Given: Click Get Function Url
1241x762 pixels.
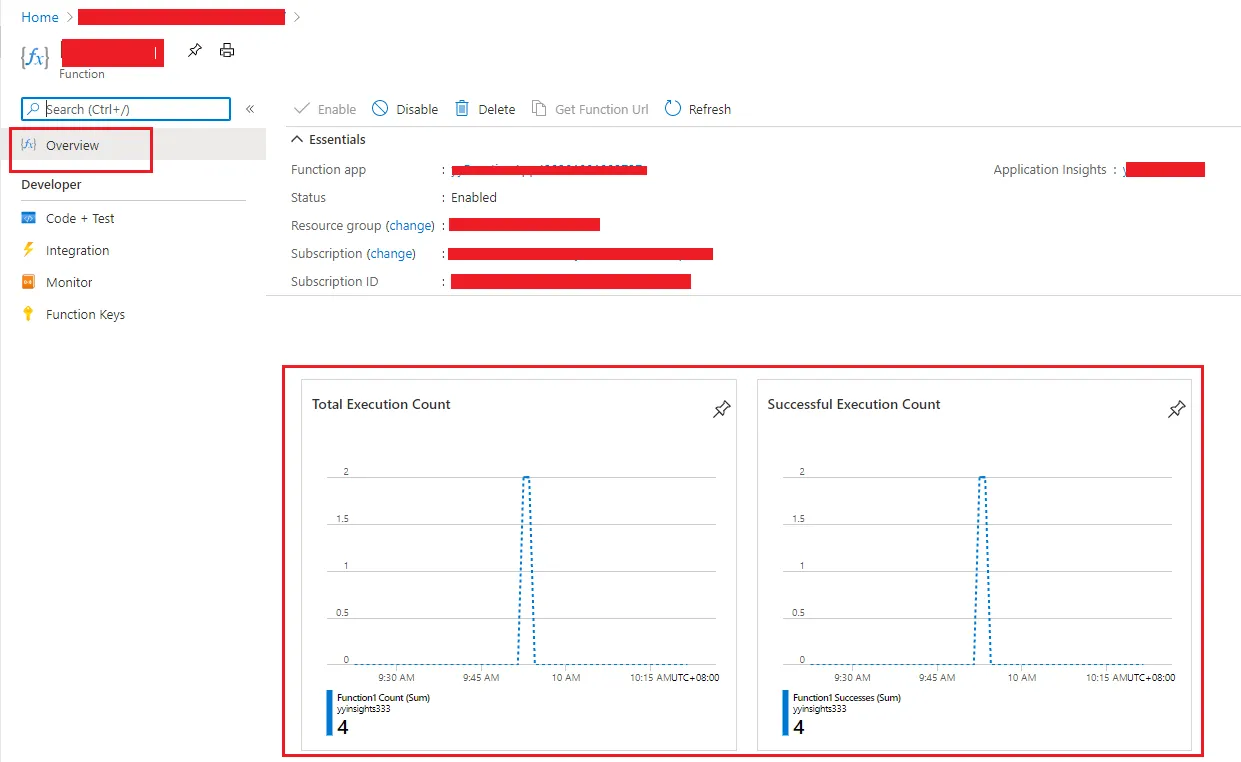Looking at the screenshot, I should (x=590, y=109).
